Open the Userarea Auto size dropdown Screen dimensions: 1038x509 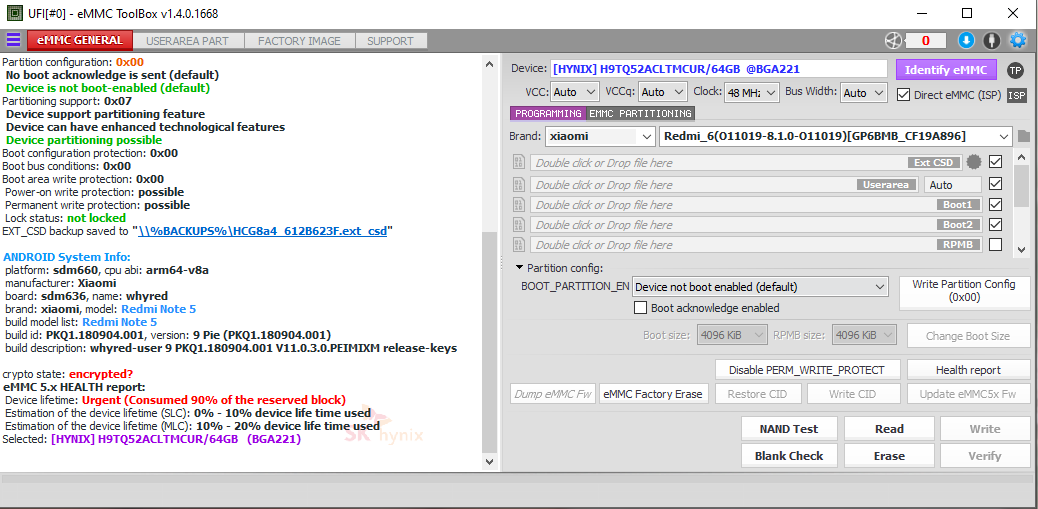(x=953, y=185)
